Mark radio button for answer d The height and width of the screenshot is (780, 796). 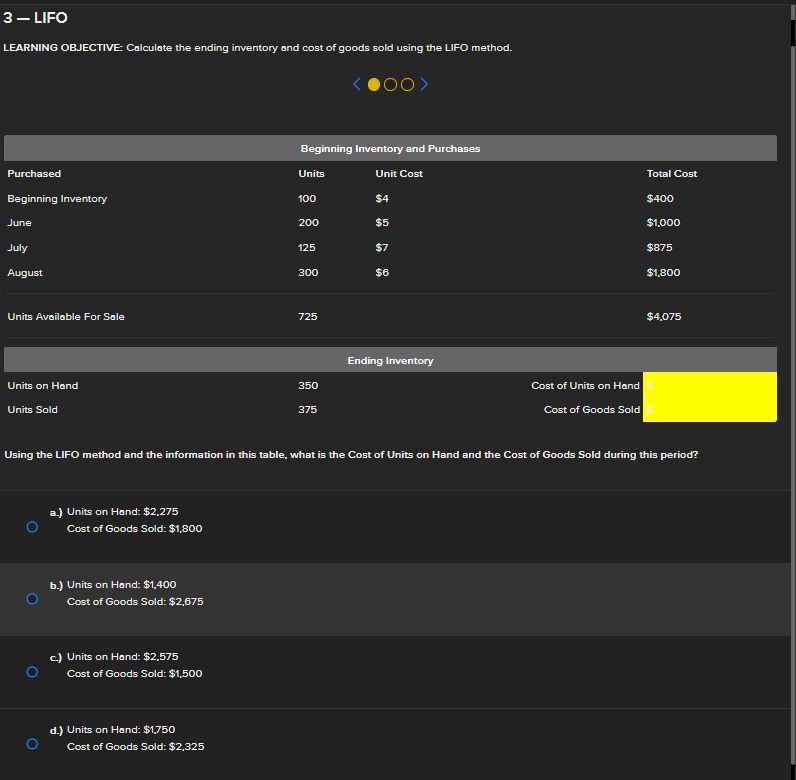32,744
